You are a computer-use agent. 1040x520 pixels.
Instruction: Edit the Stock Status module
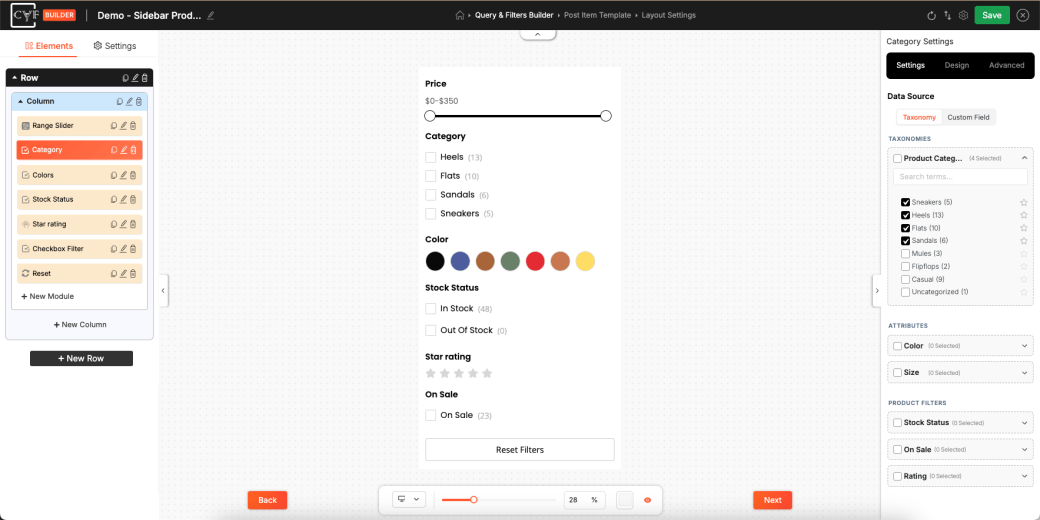123,199
